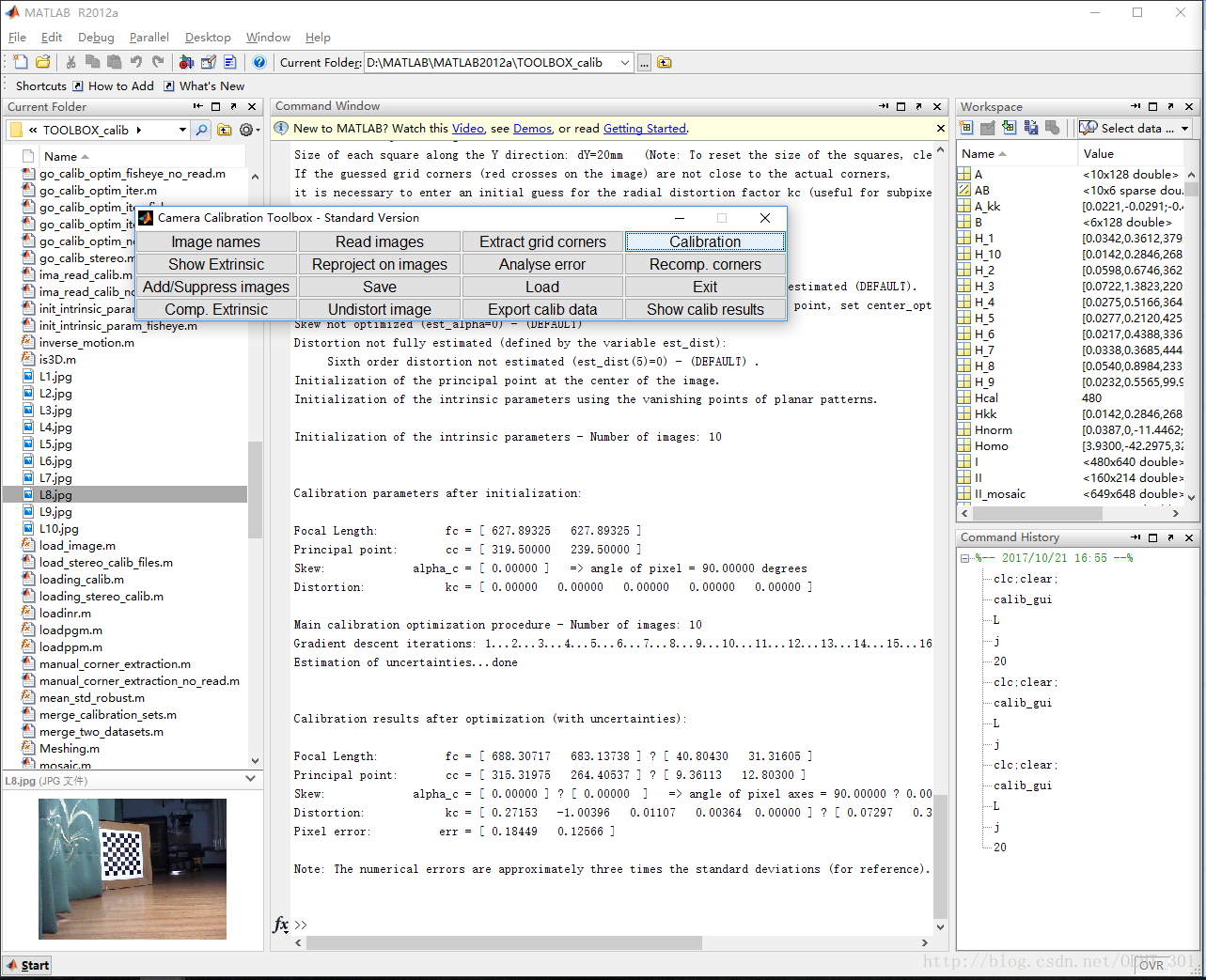Open the MATLAB Start button
Viewport: 1206px width, 980px height.
pyautogui.click(x=27, y=965)
